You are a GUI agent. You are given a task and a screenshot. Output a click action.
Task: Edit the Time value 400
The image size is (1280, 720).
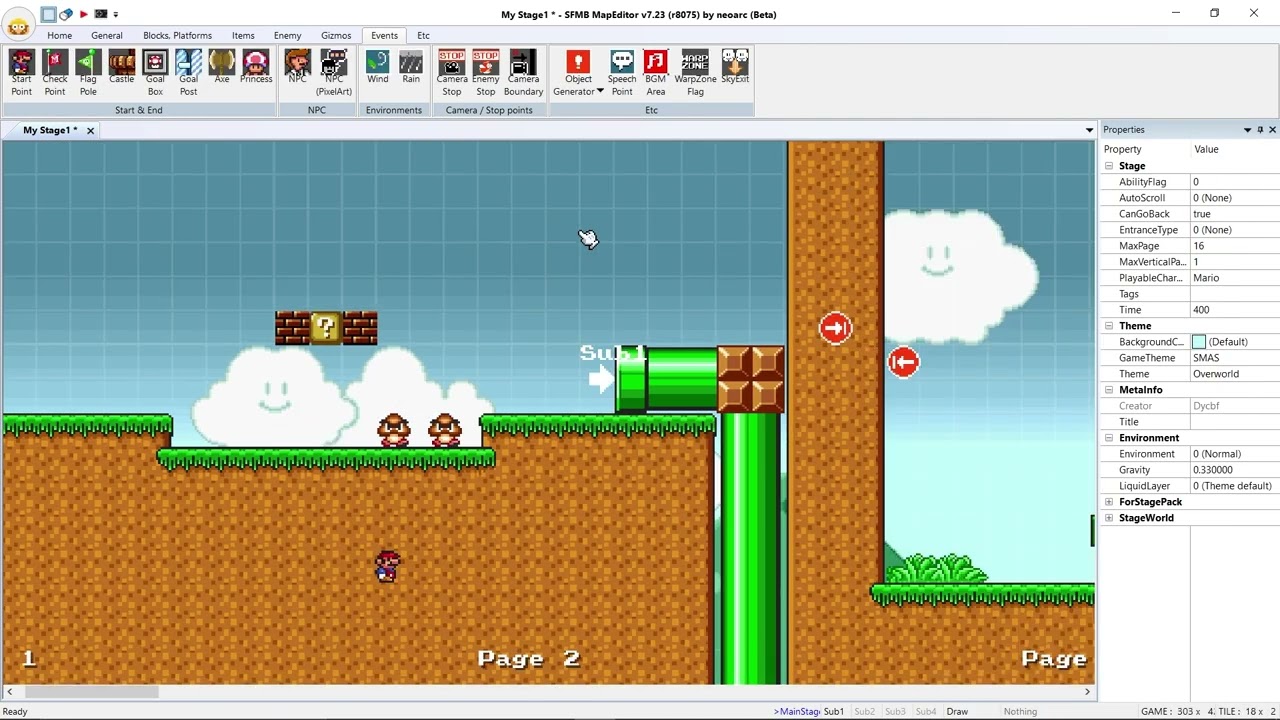pyautogui.click(x=1234, y=310)
